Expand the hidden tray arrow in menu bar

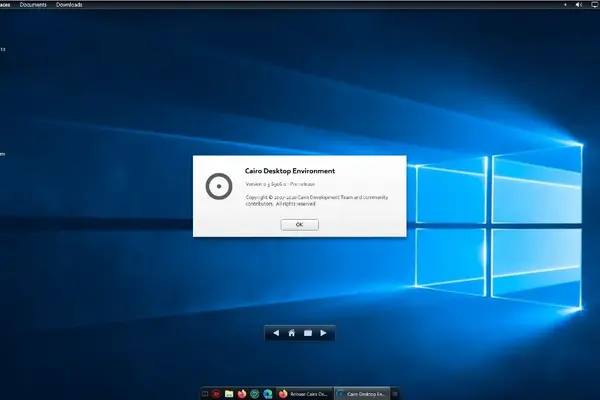click(x=565, y=5)
